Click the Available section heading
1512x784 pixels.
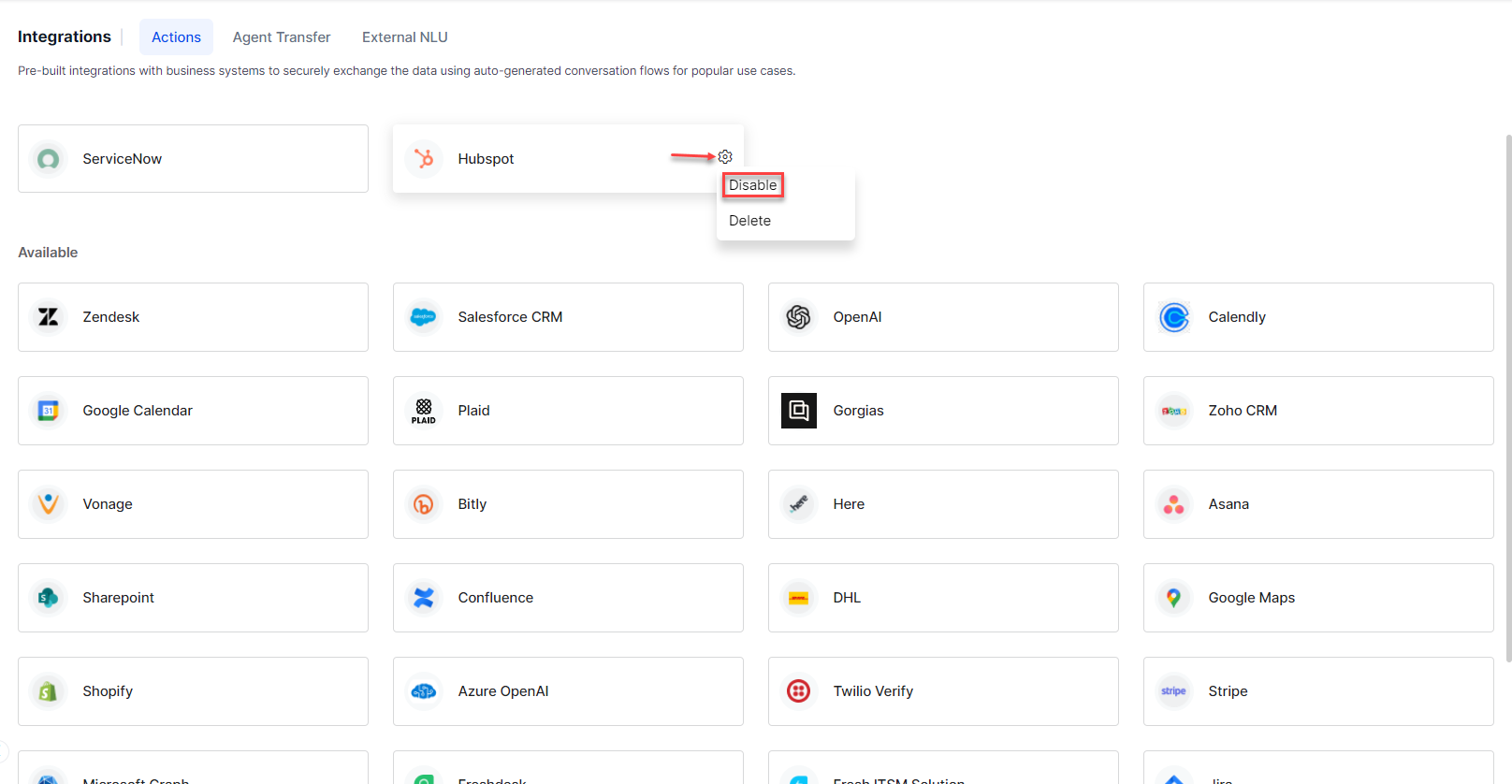[48, 253]
